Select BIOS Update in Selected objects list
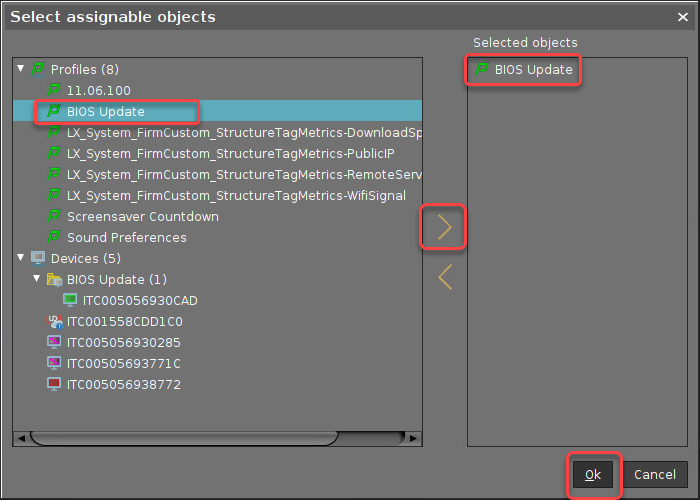Viewport: 700px width, 500px height. click(x=533, y=70)
